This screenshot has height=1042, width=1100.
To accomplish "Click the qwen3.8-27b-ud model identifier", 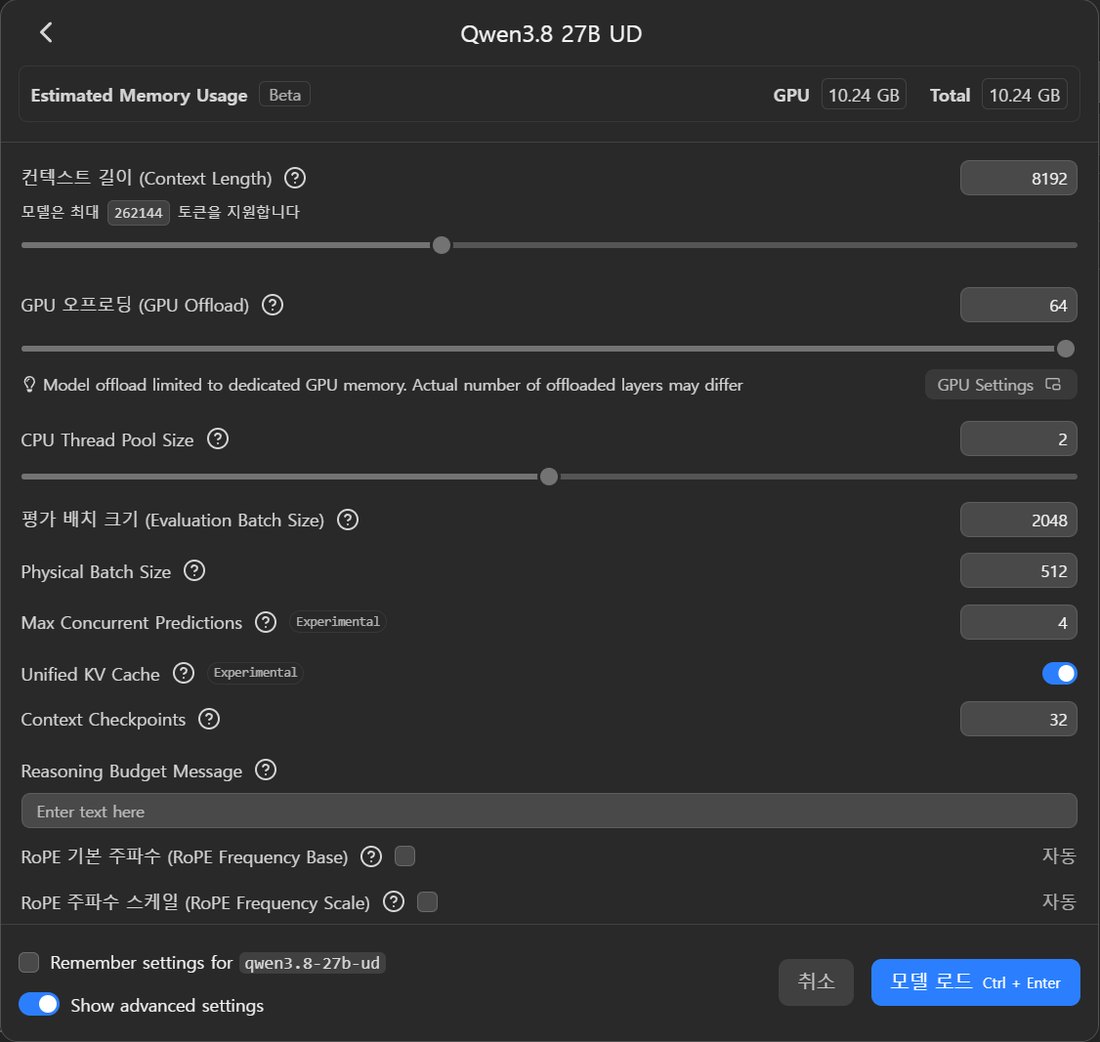I will 312,963.
